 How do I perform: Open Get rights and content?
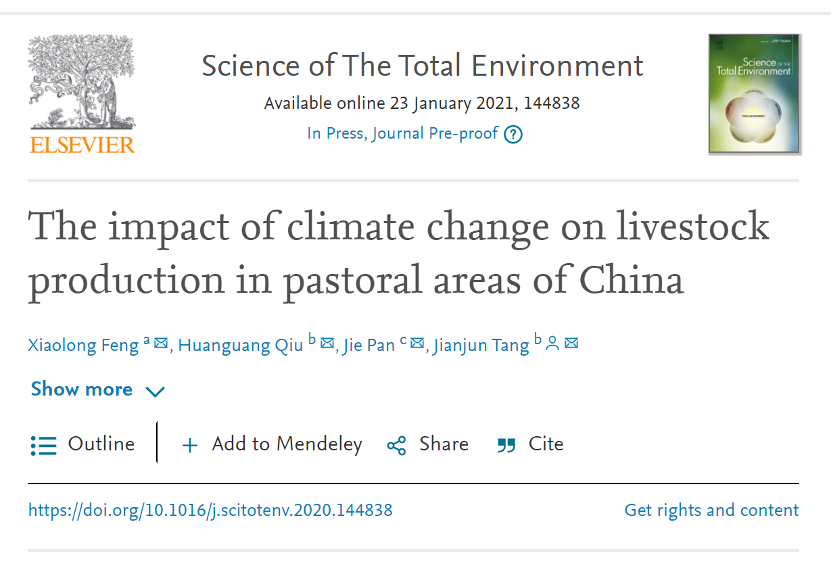click(x=711, y=510)
